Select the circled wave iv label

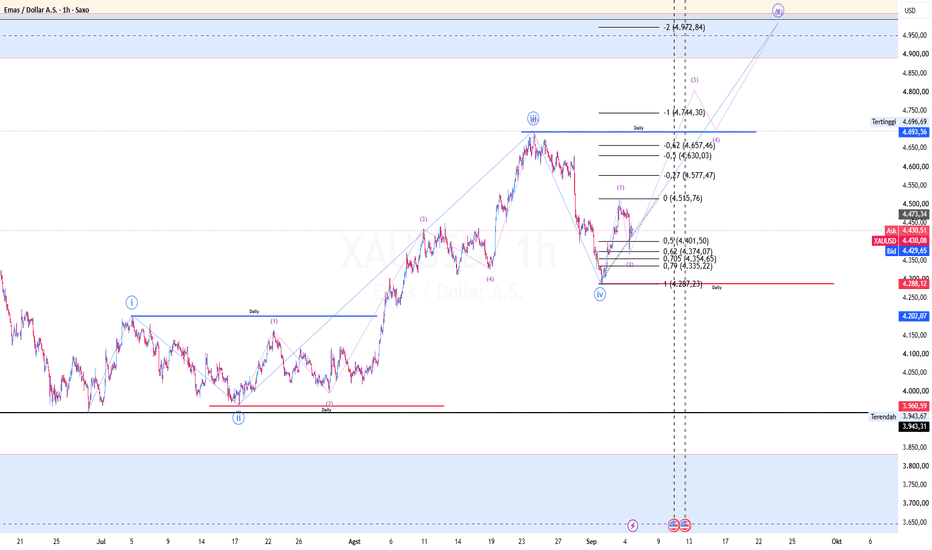pos(600,294)
